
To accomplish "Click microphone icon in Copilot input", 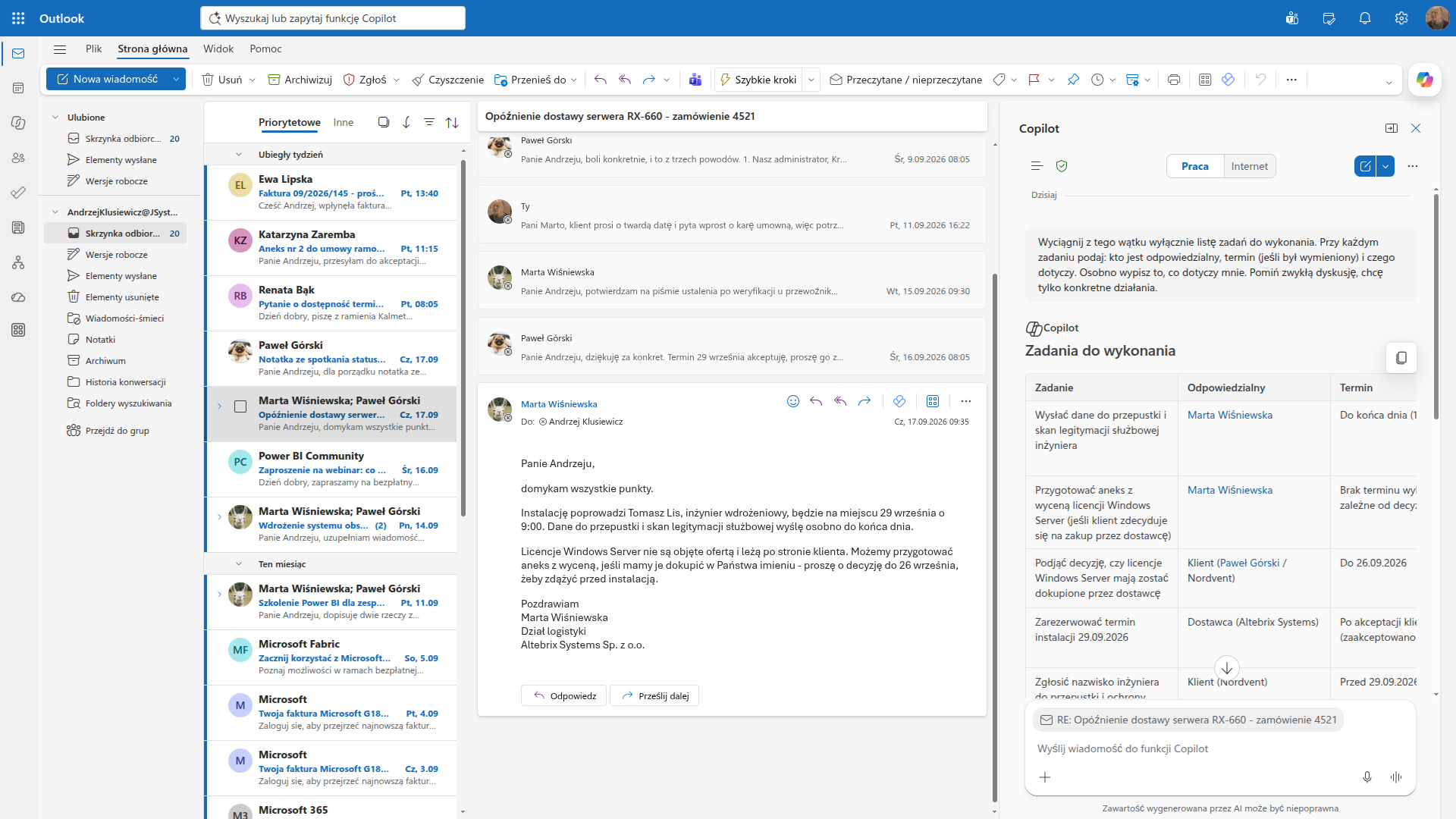I will click(1367, 777).
